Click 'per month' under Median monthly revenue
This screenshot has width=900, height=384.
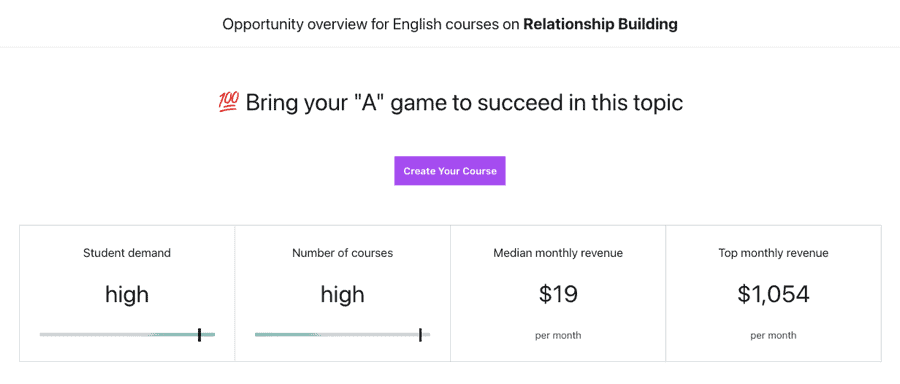tap(558, 336)
